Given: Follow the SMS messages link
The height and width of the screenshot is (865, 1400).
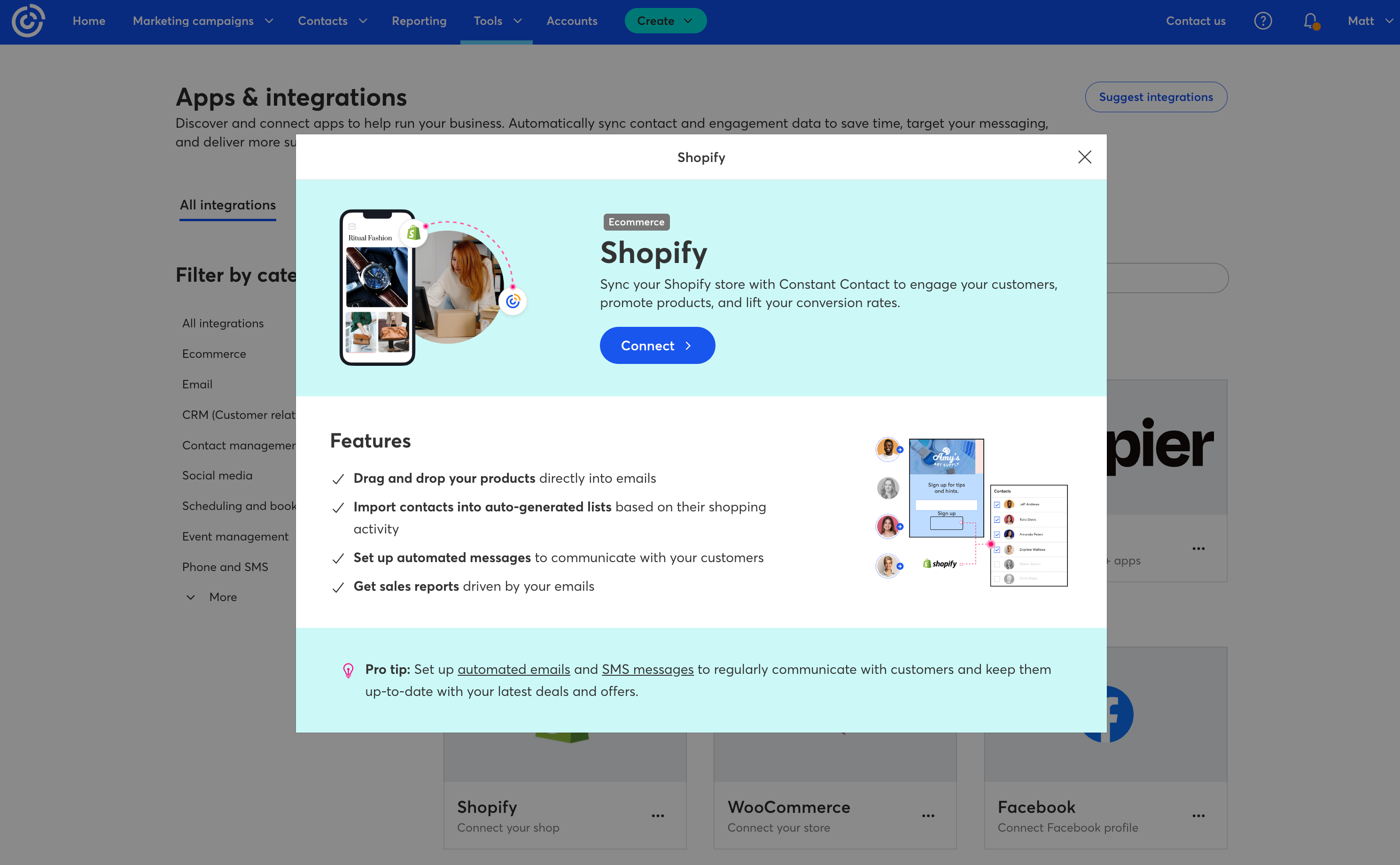Looking at the screenshot, I should coord(647,669).
